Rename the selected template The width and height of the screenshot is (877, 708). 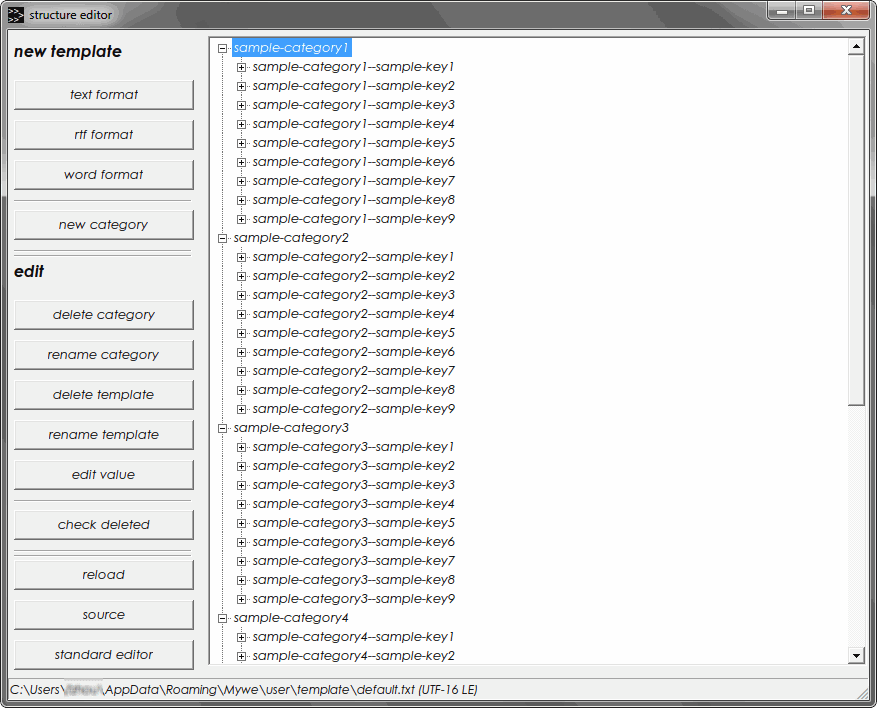click(x=103, y=434)
